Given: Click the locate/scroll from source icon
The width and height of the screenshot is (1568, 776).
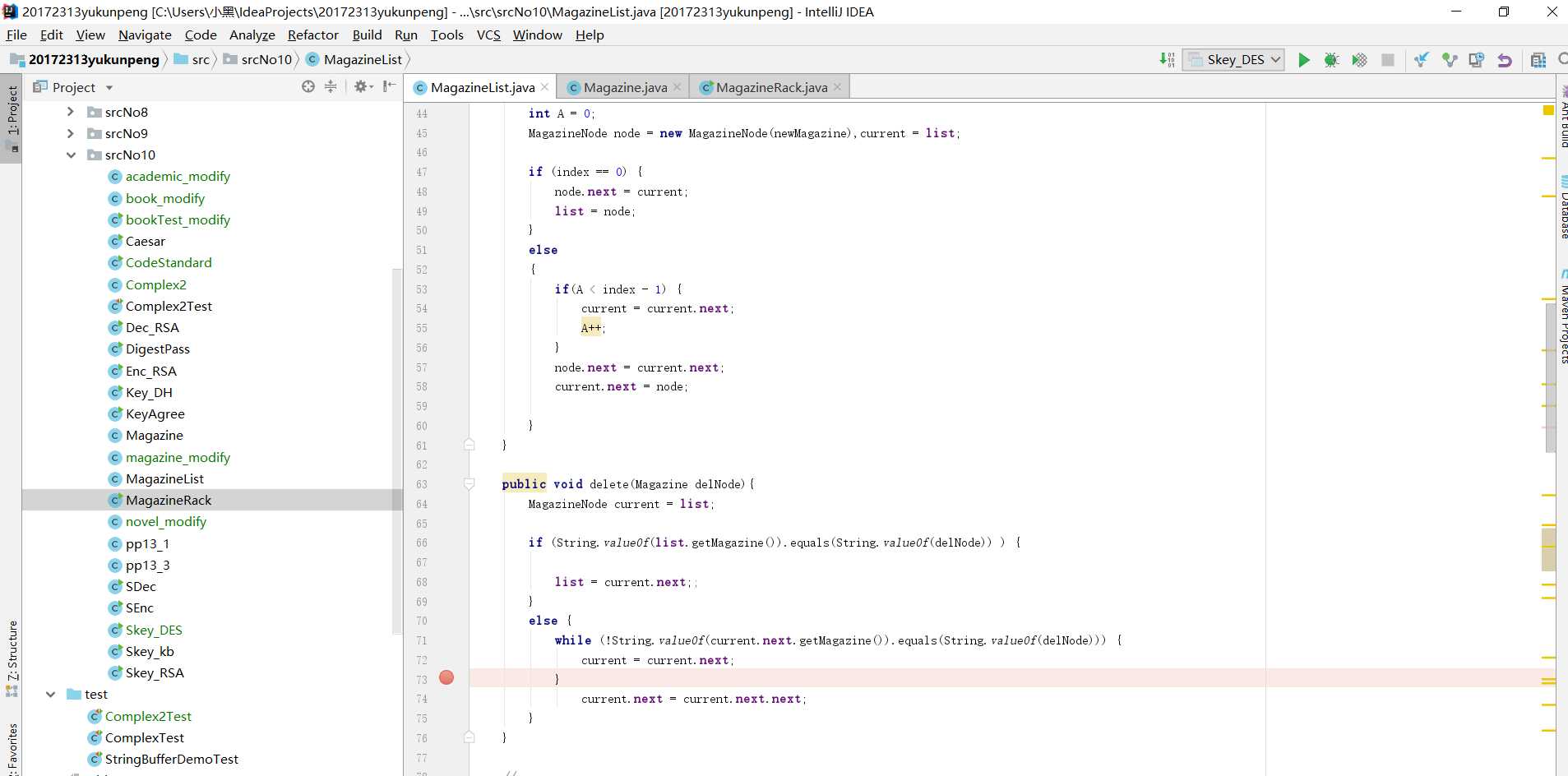Looking at the screenshot, I should coord(308,86).
